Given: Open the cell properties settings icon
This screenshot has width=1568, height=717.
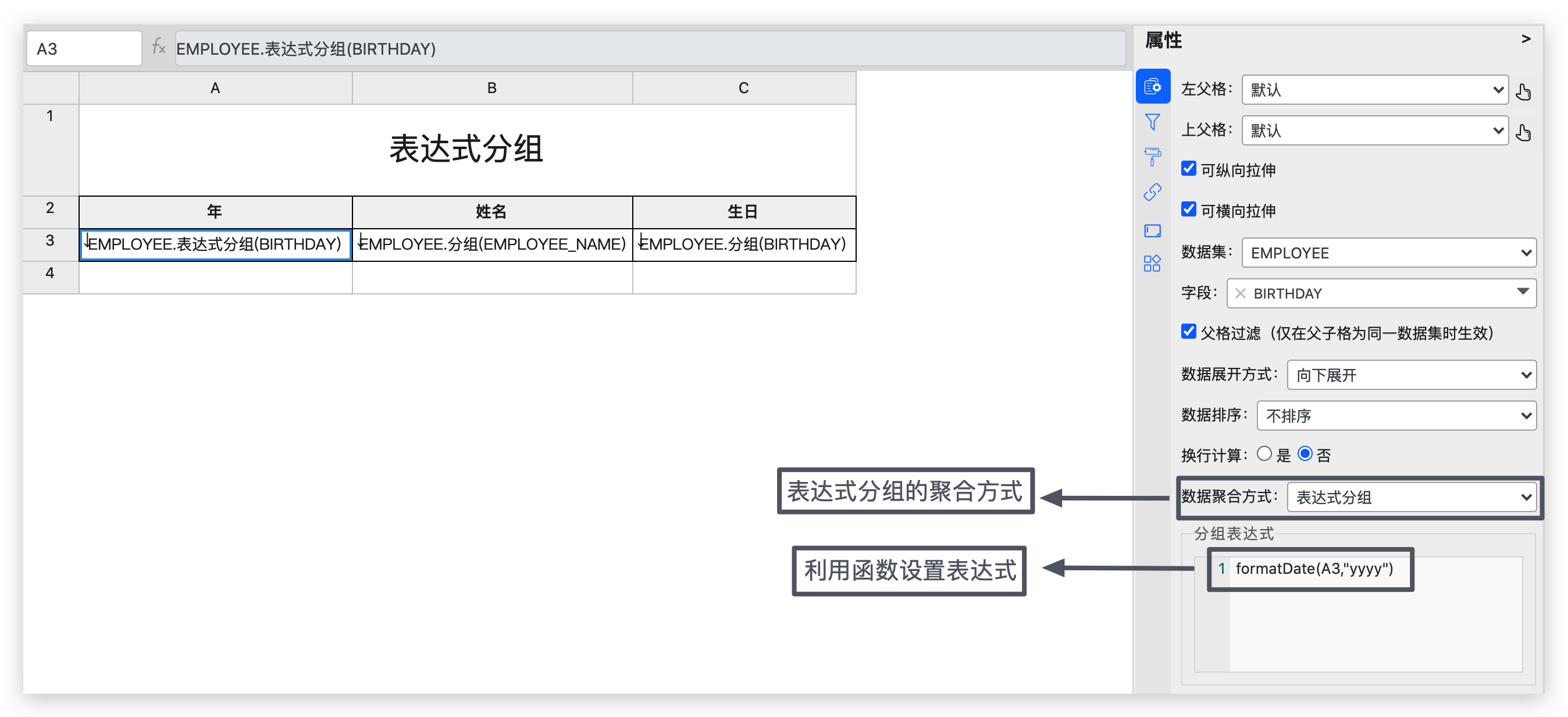Looking at the screenshot, I should (x=1152, y=87).
